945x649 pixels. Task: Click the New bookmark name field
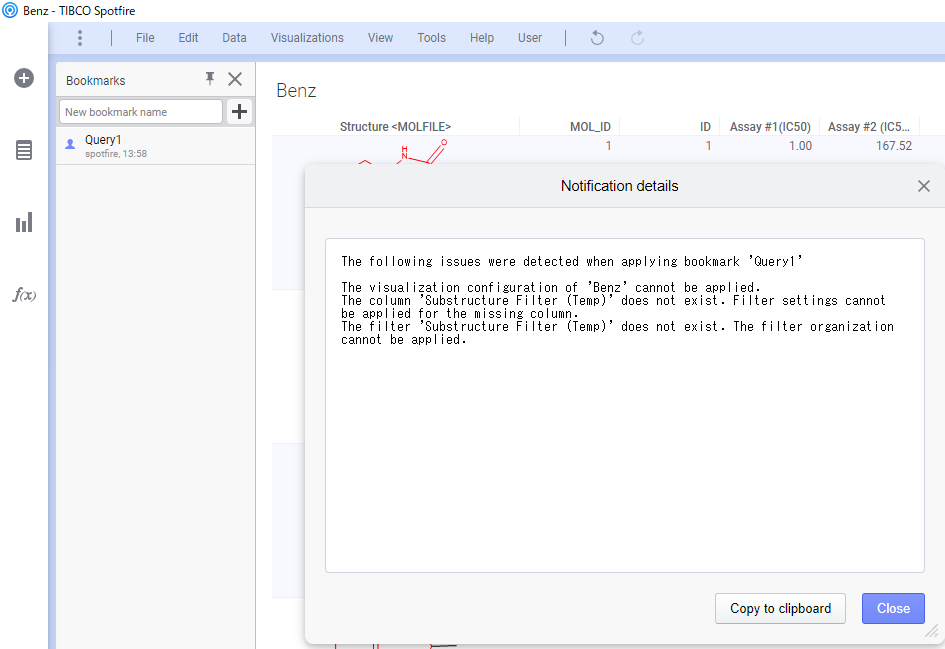(141, 111)
